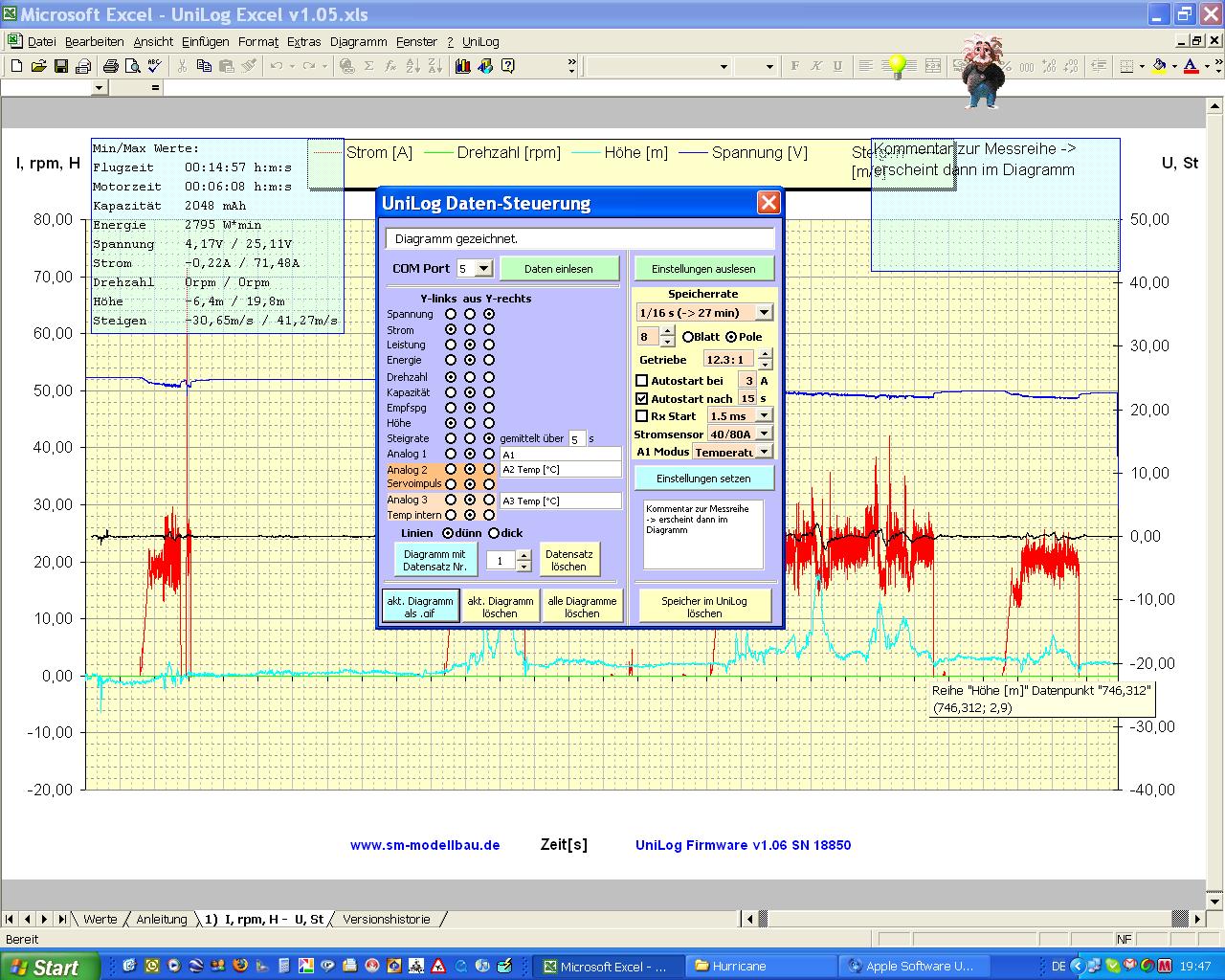
Task: Click the Copy icon in the toolbar
Action: pos(204,66)
